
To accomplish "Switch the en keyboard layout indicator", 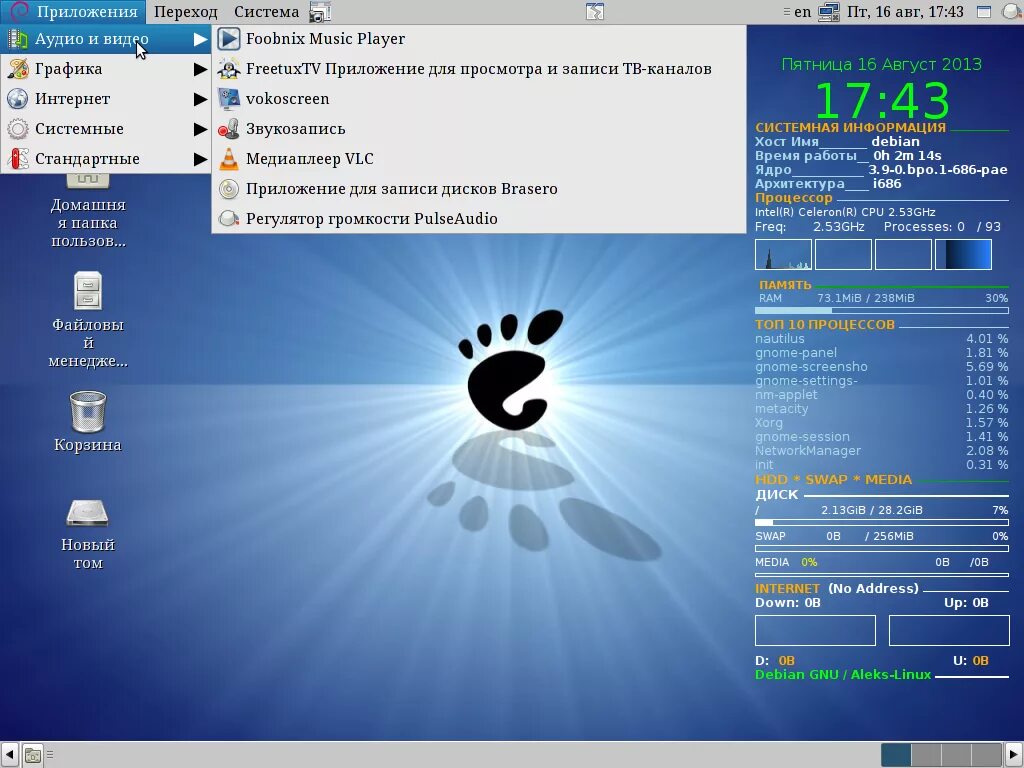I will (x=803, y=12).
